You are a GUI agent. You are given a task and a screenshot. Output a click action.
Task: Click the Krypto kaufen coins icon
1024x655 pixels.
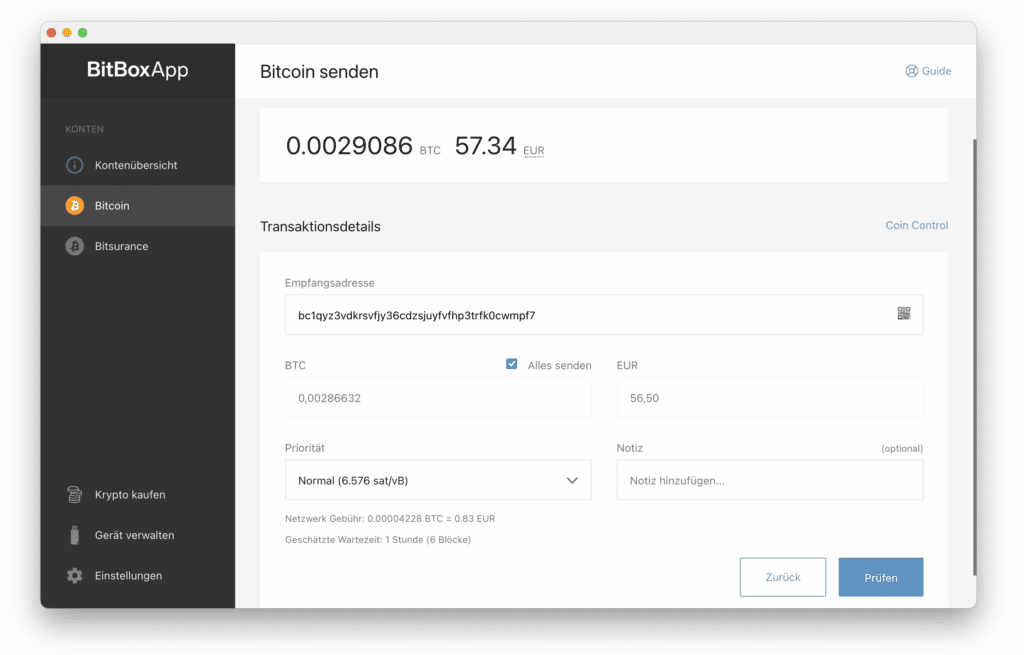point(74,495)
